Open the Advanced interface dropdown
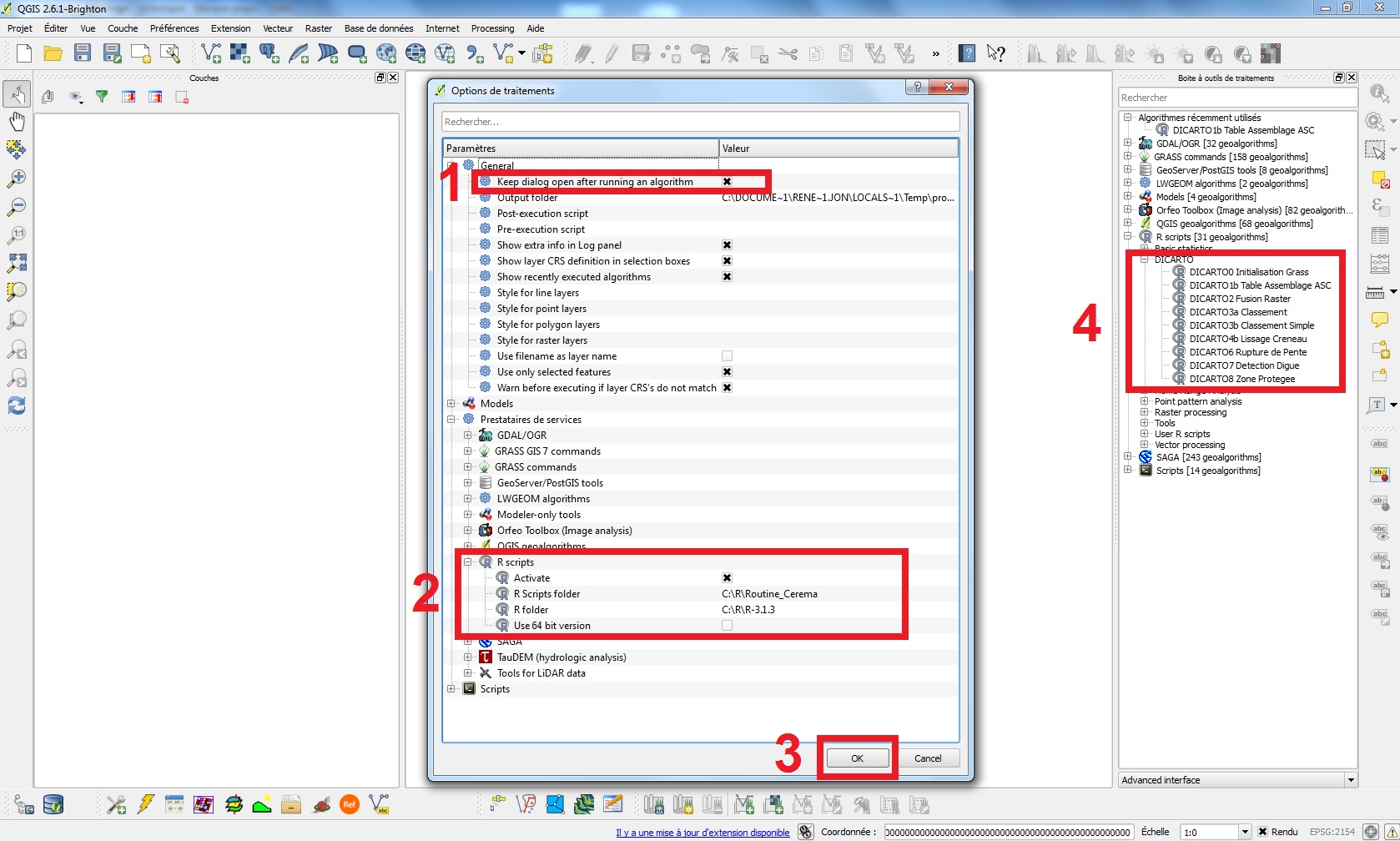The height and width of the screenshot is (841, 1400). click(x=1351, y=780)
